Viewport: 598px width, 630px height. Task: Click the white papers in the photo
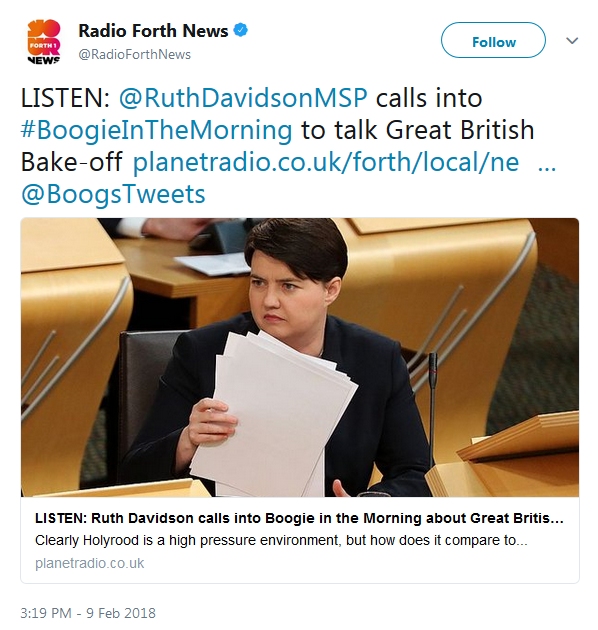[273, 414]
